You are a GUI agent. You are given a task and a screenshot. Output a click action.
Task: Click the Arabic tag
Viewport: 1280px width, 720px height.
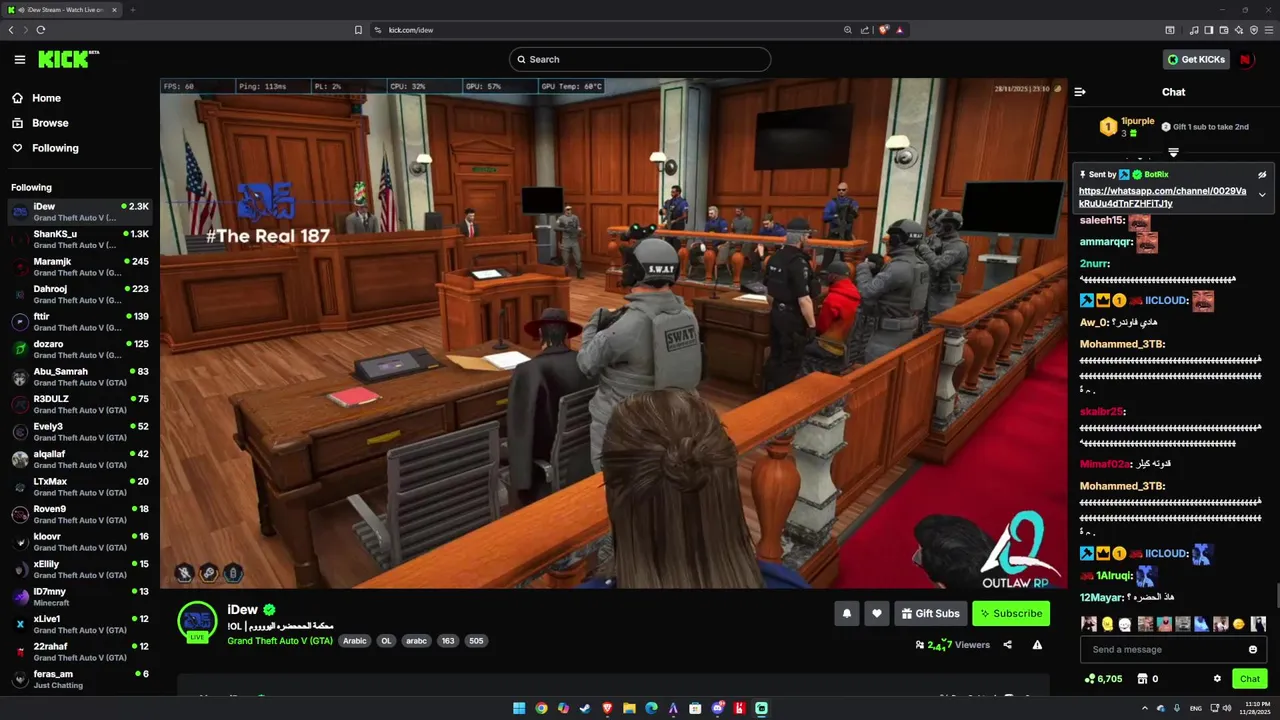tap(355, 641)
